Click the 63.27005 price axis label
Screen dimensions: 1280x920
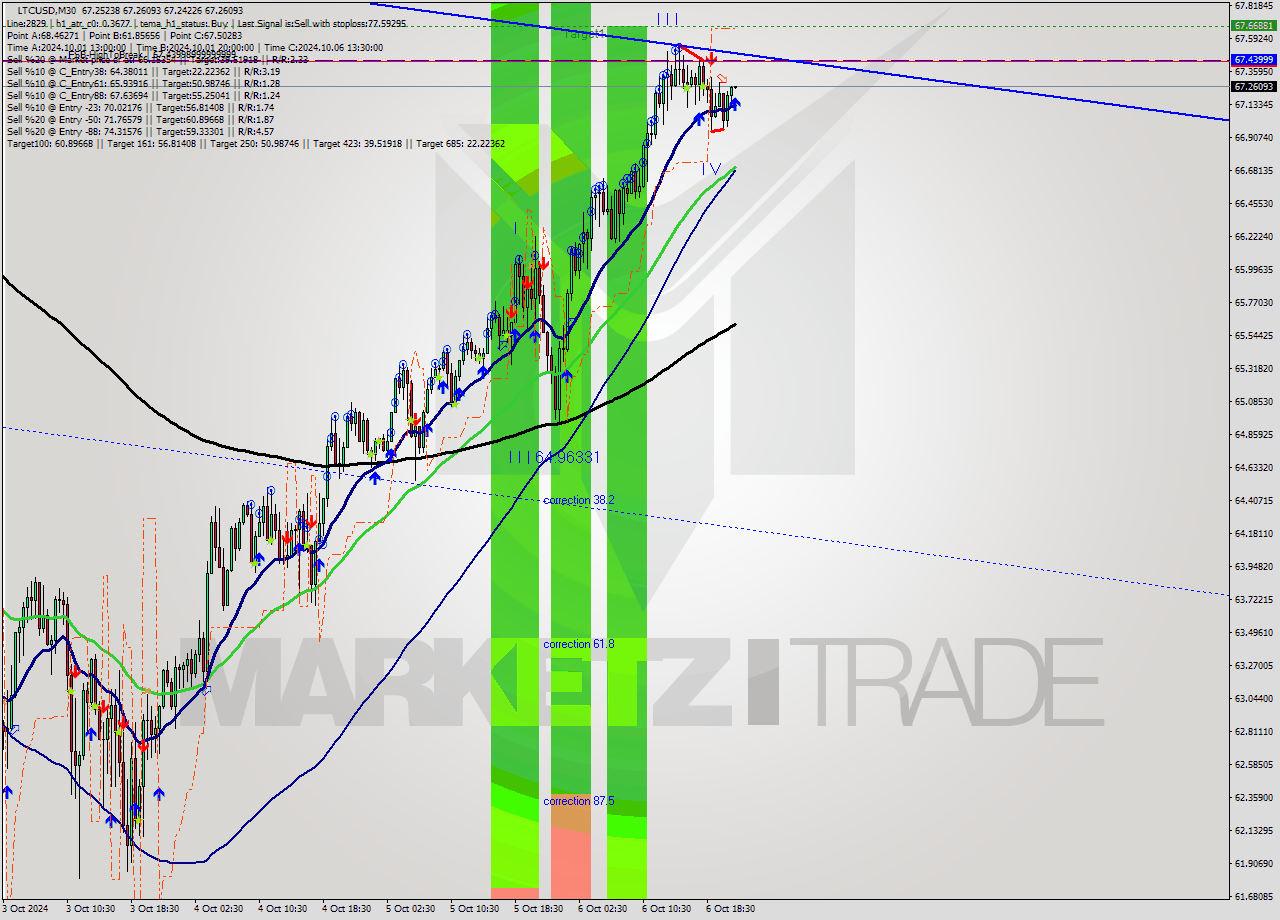[1253, 665]
